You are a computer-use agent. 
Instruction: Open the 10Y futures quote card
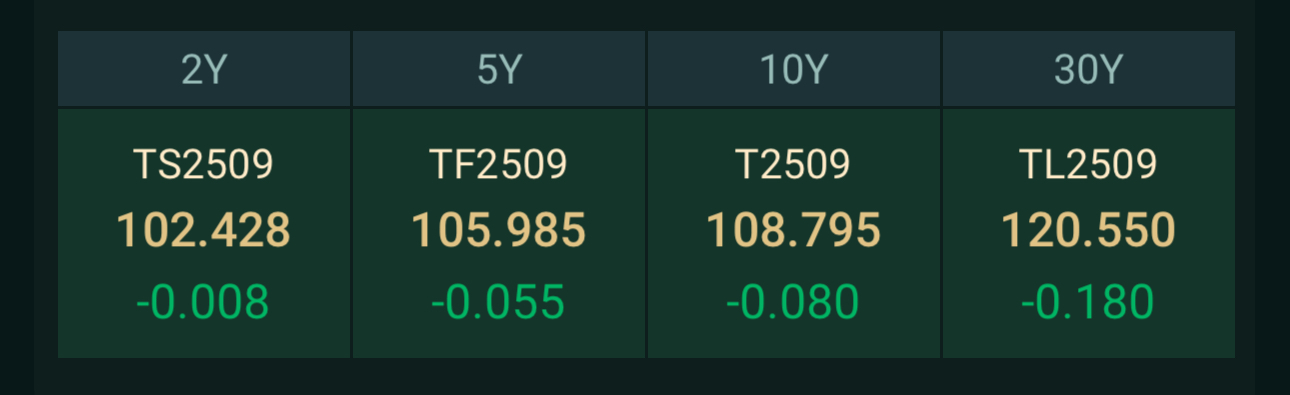[794, 233]
